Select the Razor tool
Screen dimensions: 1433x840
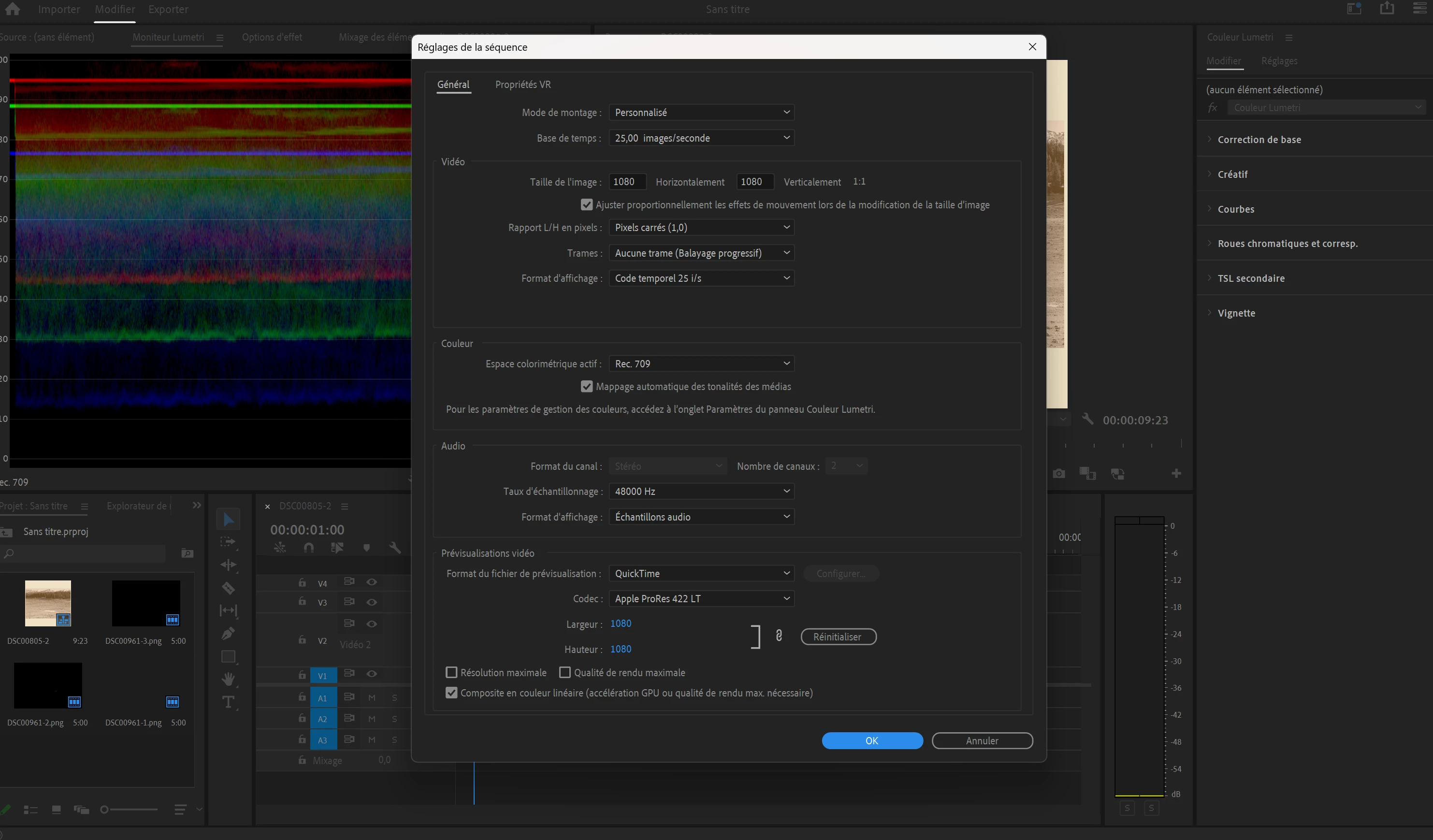pos(228,588)
